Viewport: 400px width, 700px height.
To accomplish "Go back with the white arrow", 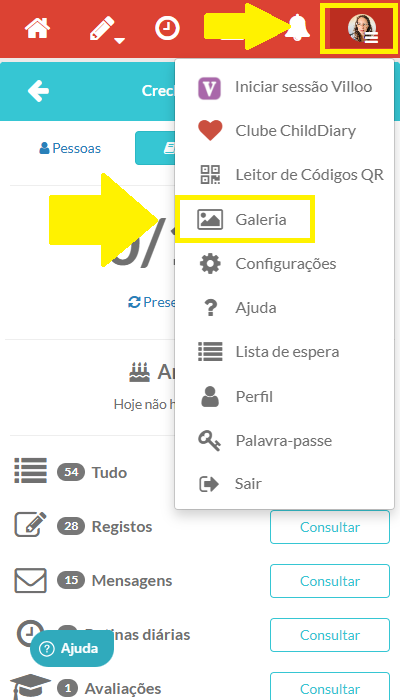I will tap(38, 91).
